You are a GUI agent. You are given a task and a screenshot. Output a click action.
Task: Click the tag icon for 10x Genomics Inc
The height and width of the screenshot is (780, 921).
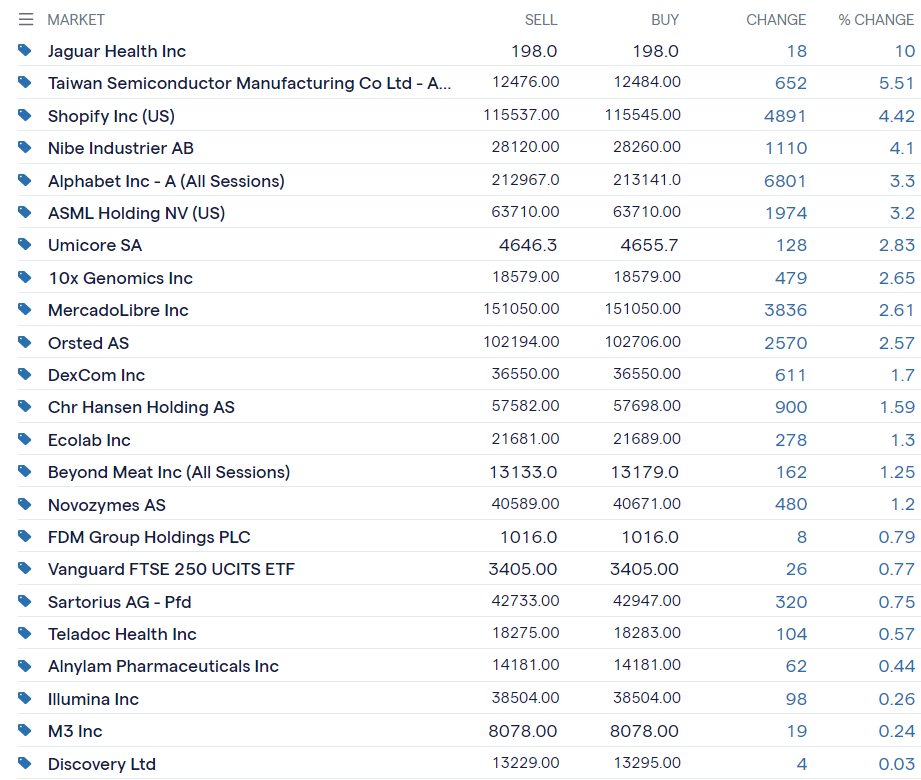pos(25,277)
